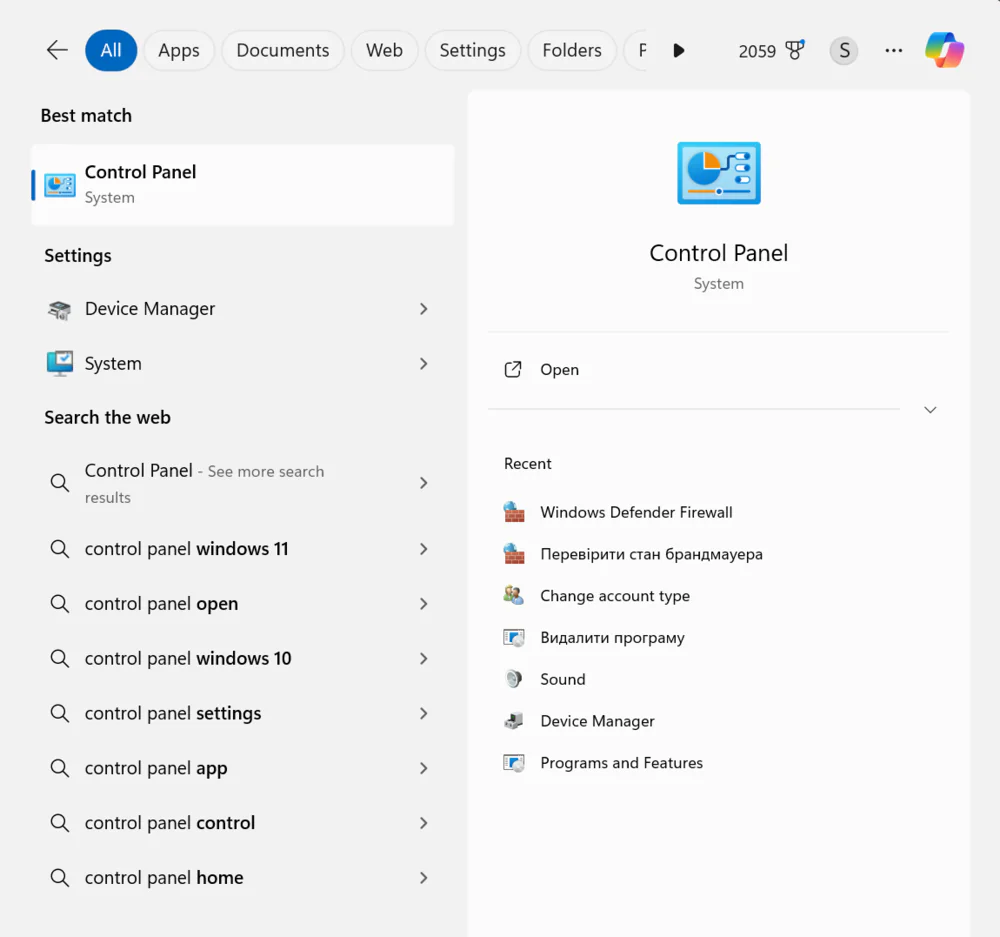Click the Sound speaker icon

click(x=514, y=679)
